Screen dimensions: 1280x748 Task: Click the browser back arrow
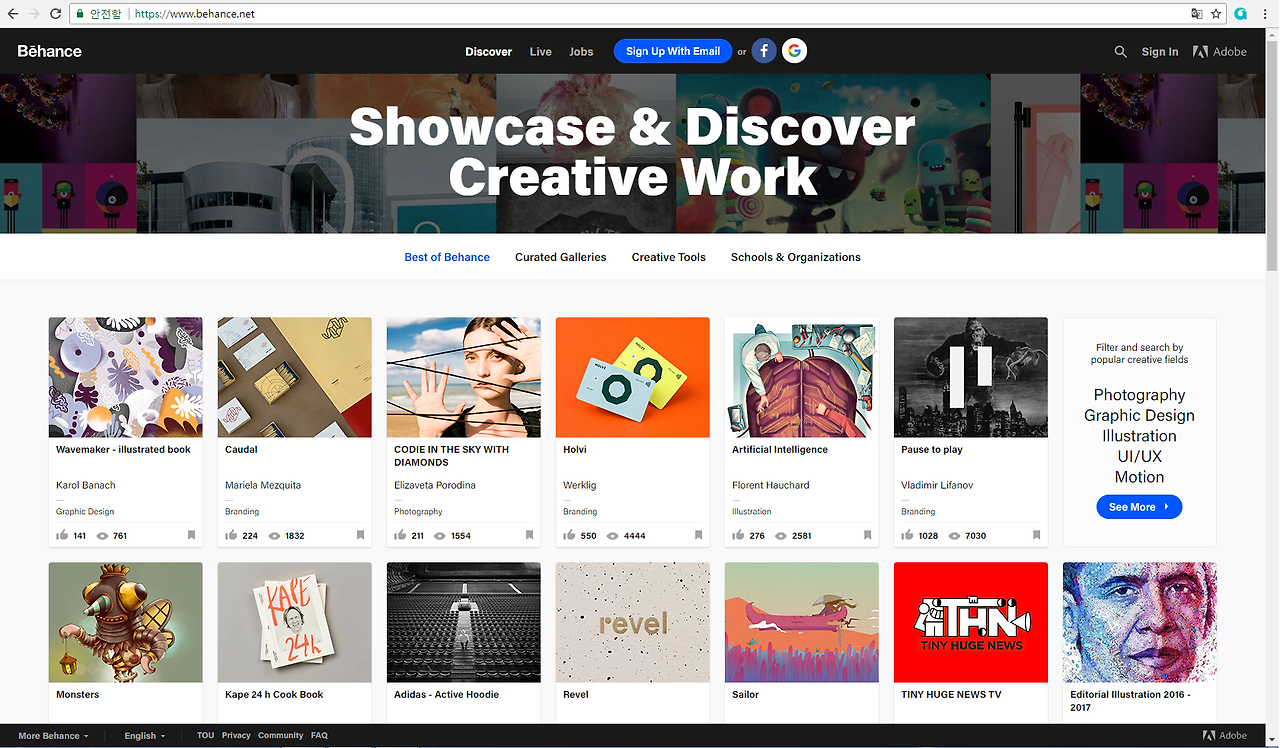point(13,14)
